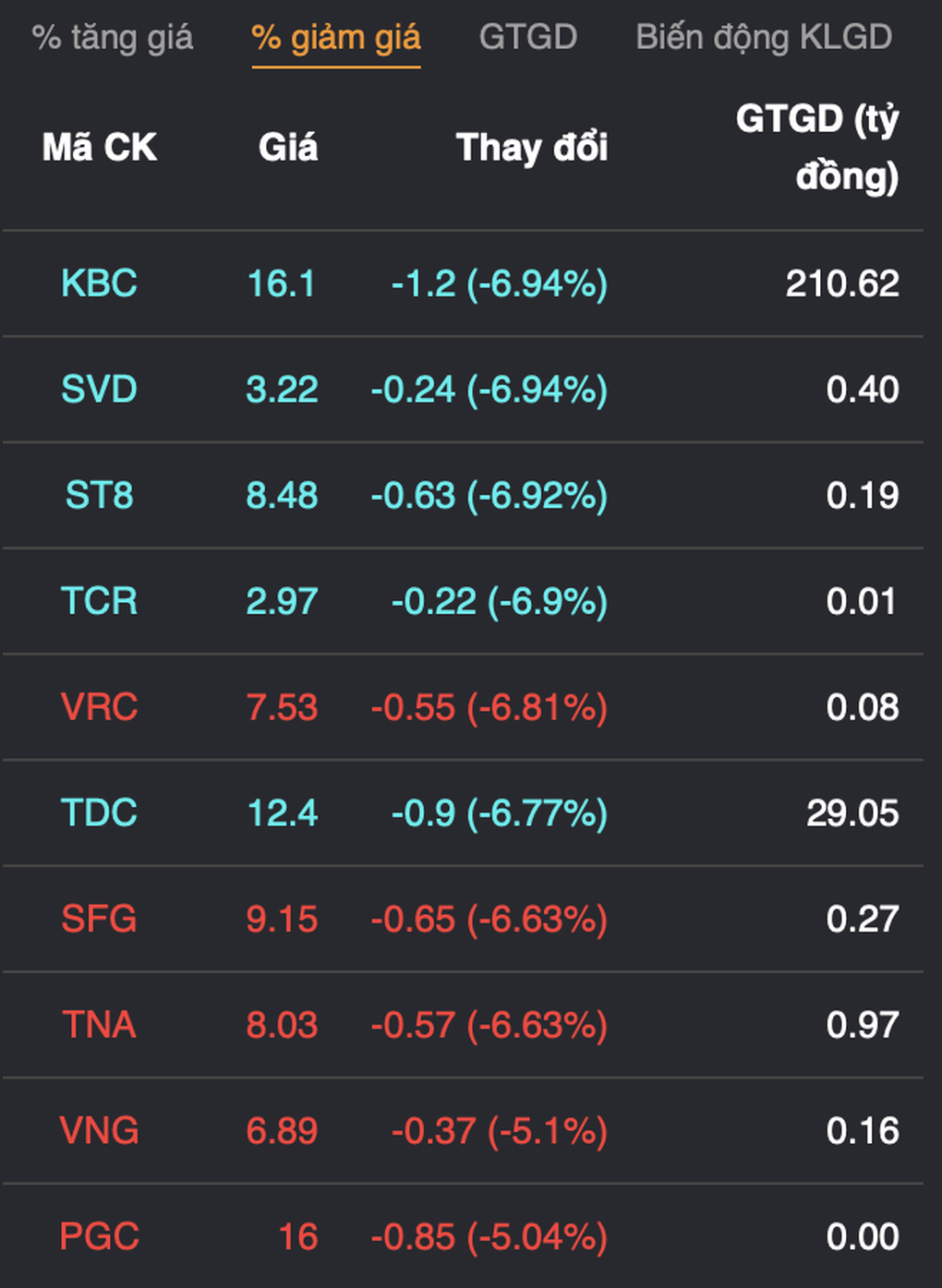Open the GTGD tab
Image resolution: width=942 pixels, height=1288 pixels.
(x=527, y=38)
